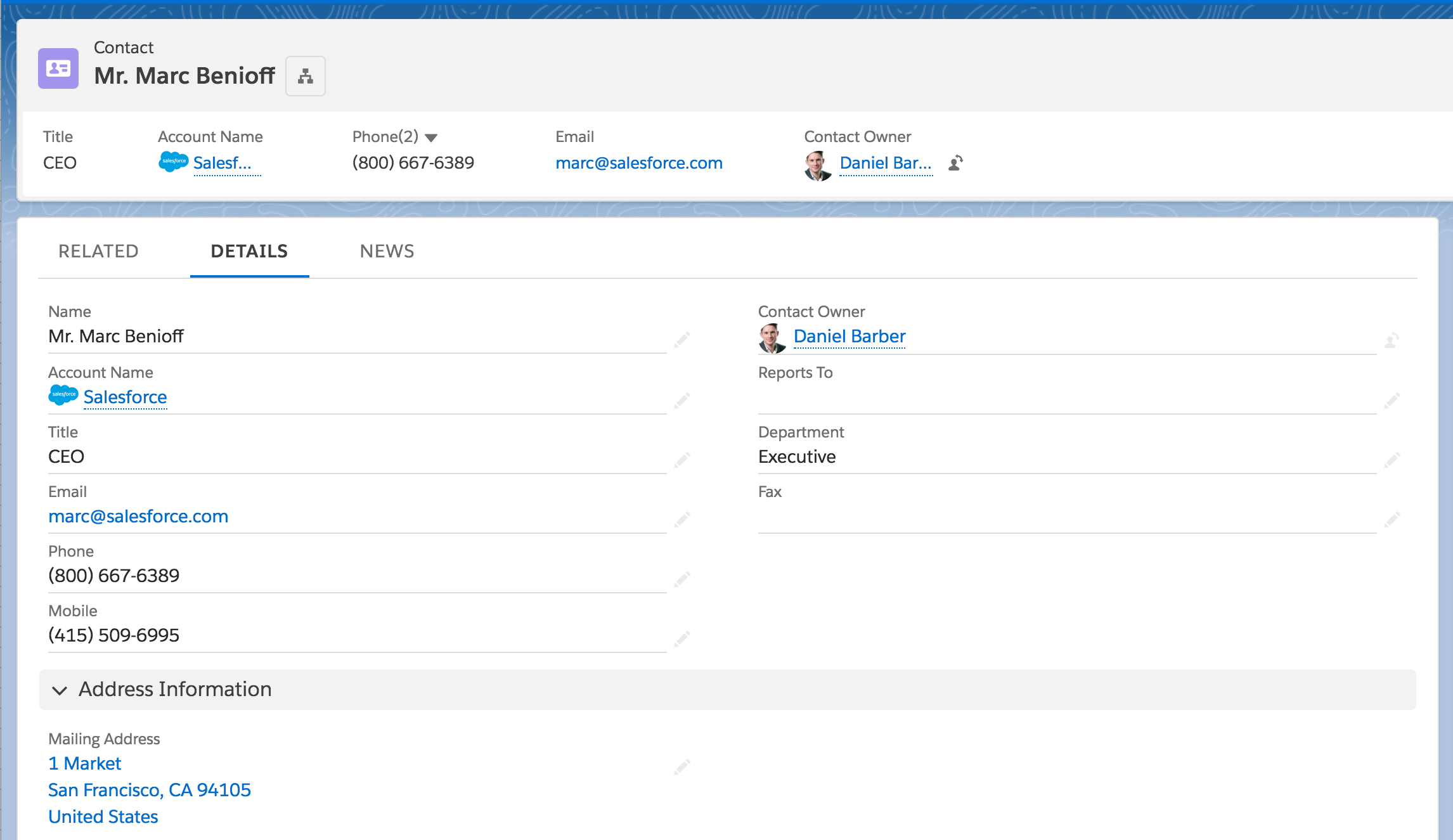Click the change owner icon in header
This screenshot has width=1453, height=840.
point(955,163)
